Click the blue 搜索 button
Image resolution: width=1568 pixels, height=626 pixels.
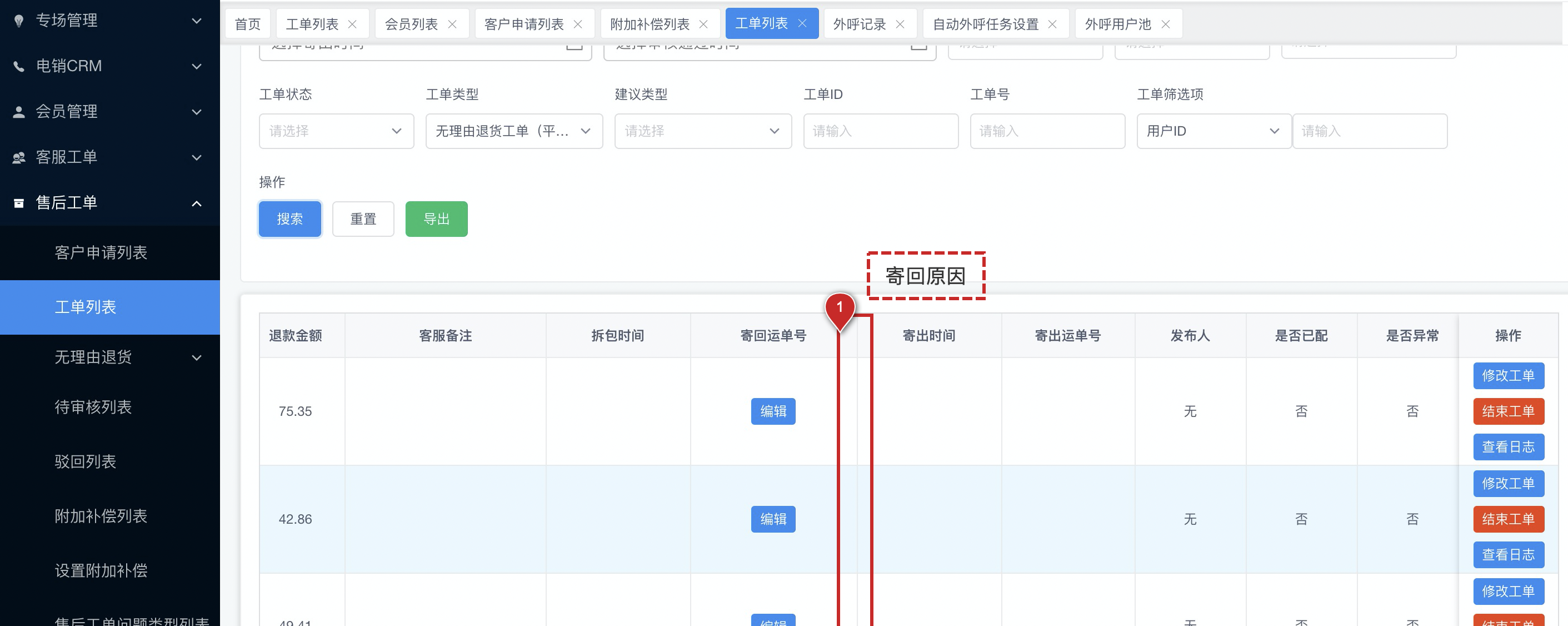click(x=289, y=219)
